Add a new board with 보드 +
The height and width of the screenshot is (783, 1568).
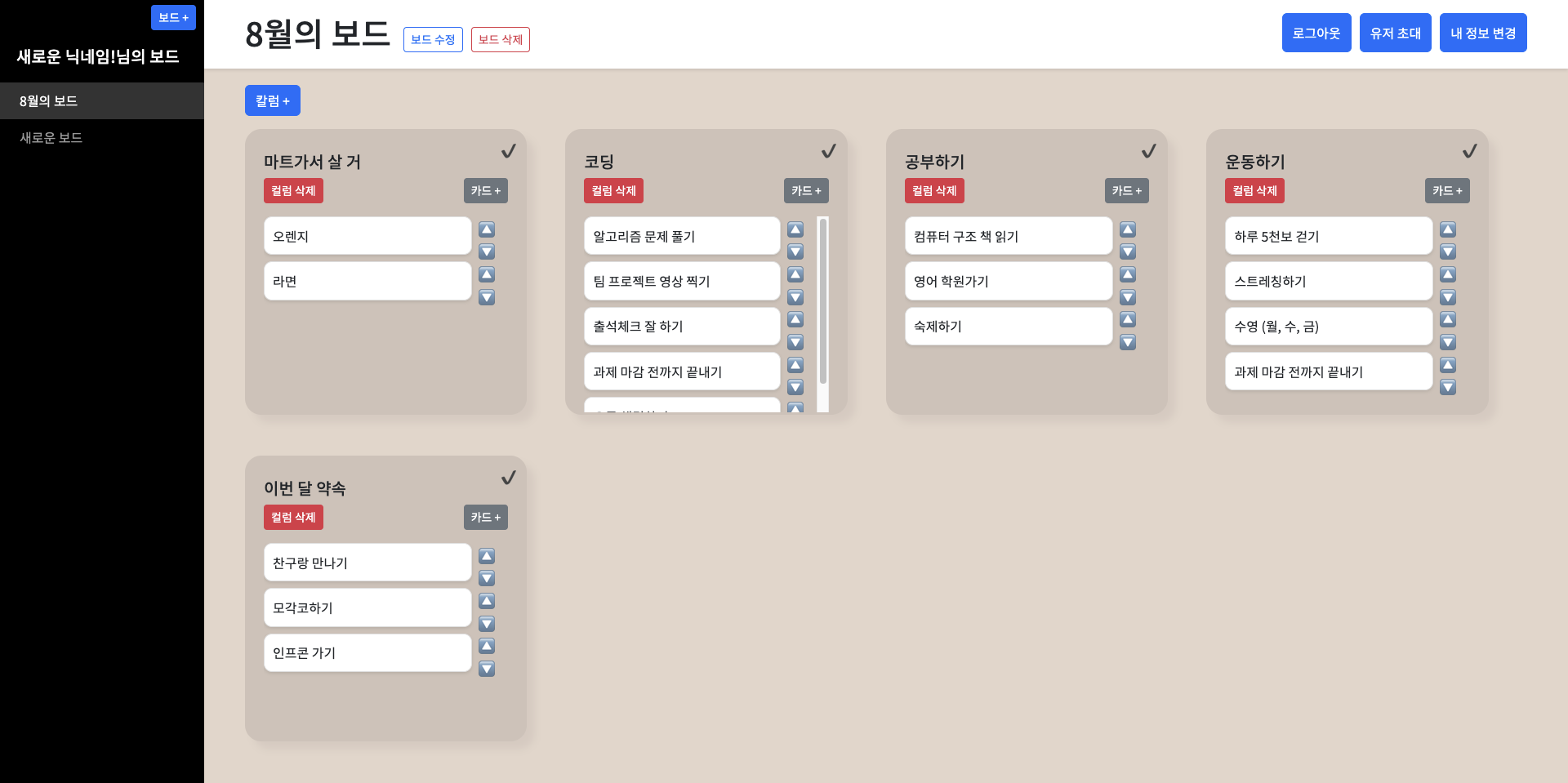(173, 17)
